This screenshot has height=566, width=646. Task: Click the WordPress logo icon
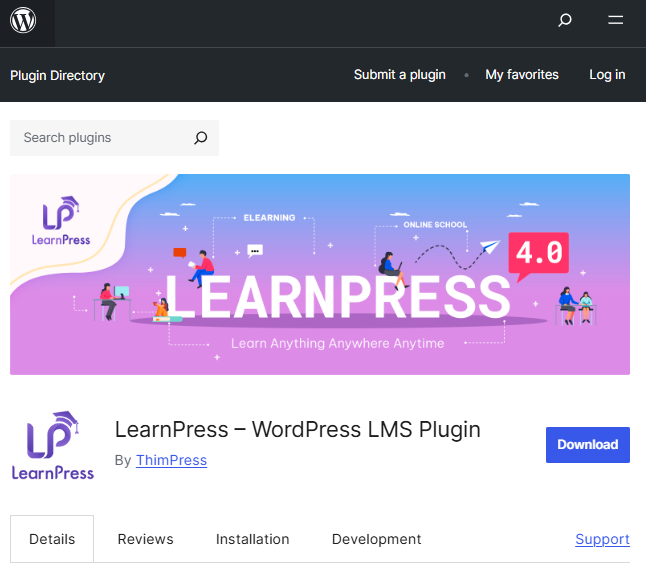coord(23,20)
